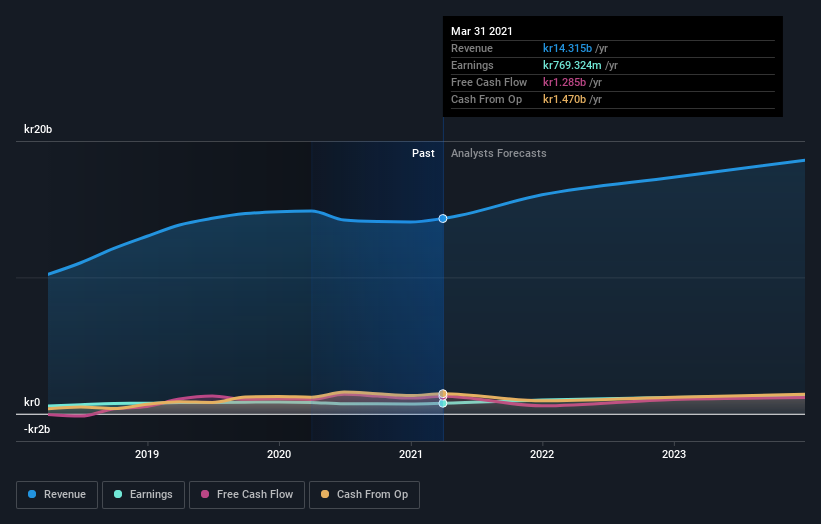Click the kr1.470b cash from op value

tap(564, 99)
